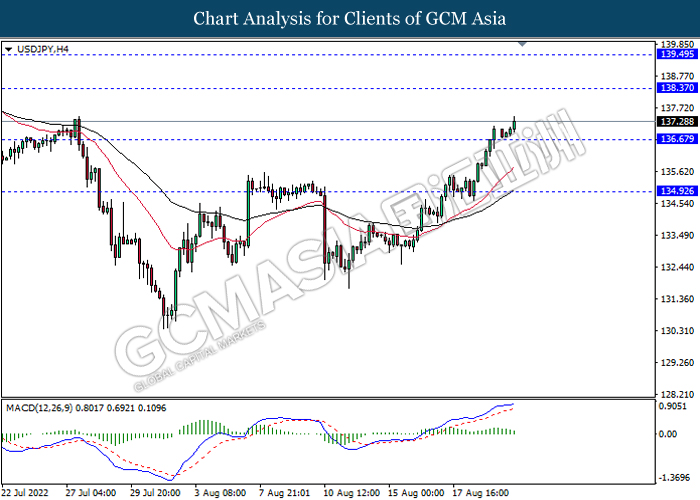Image resolution: width=700 pixels, height=500 pixels.
Task: Click the 130.310 price scale value
Action: pos(677,331)
